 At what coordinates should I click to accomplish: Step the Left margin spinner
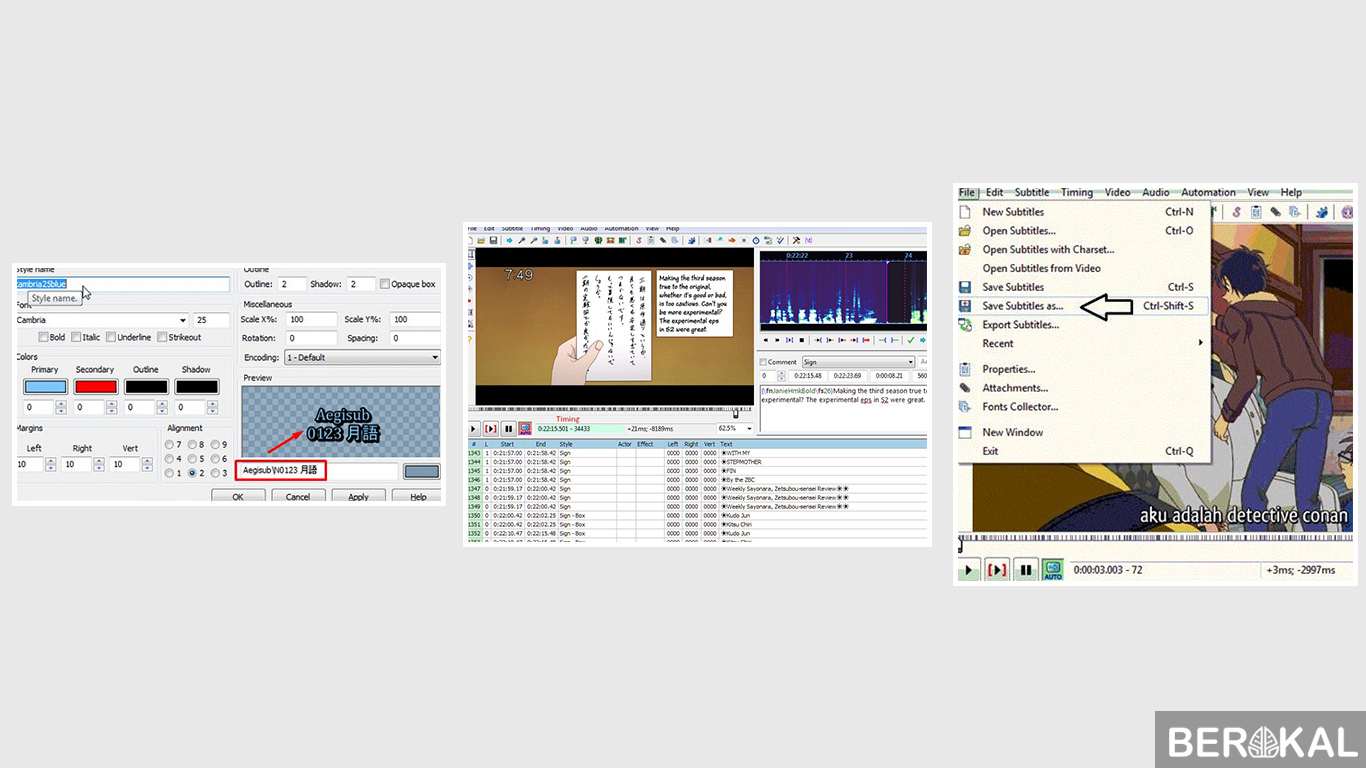[50, 464]
